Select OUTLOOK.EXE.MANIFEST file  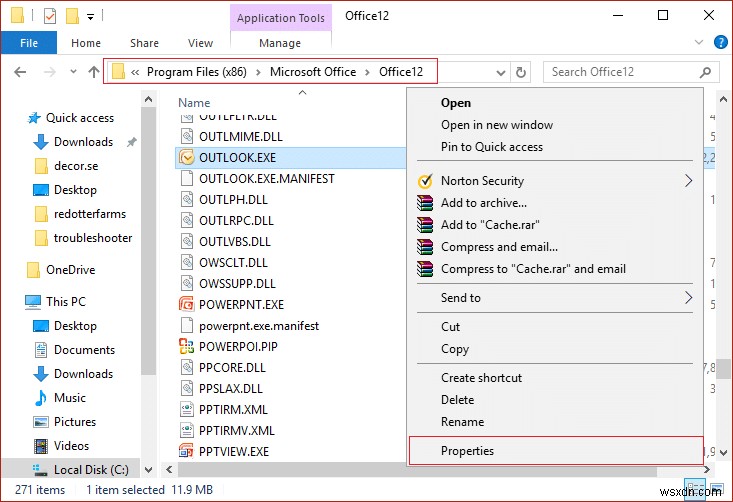(x=266, y=179)
